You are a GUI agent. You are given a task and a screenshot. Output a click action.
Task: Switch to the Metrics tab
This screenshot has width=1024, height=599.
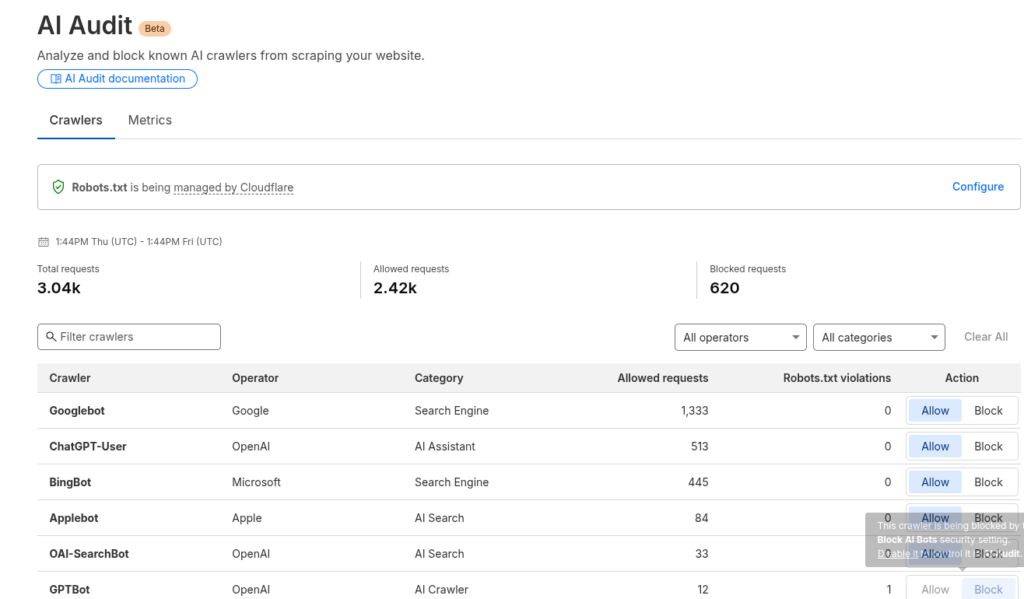coord(150,120)
